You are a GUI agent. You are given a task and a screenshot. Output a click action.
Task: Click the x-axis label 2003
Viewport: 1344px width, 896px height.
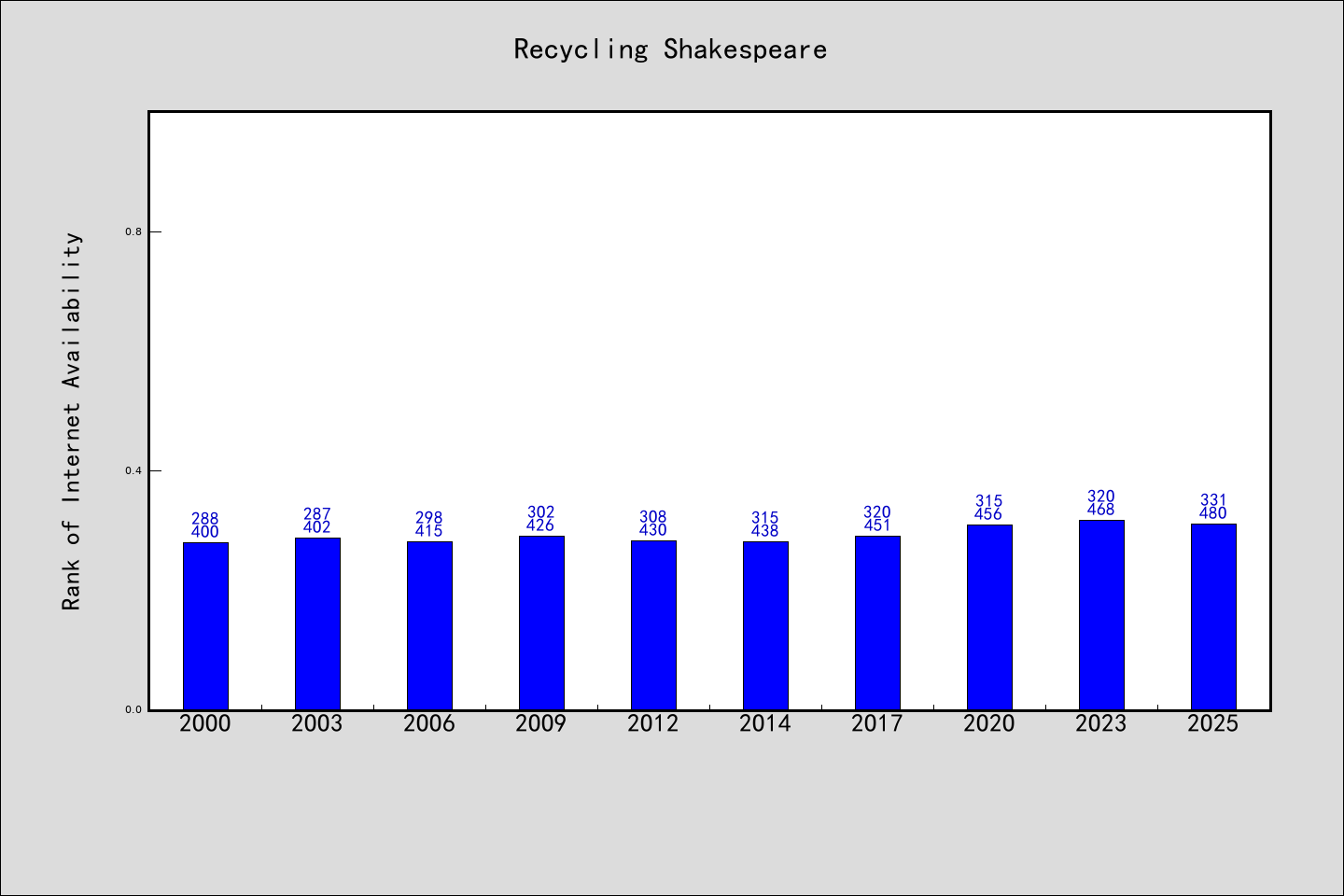point(317,723)
